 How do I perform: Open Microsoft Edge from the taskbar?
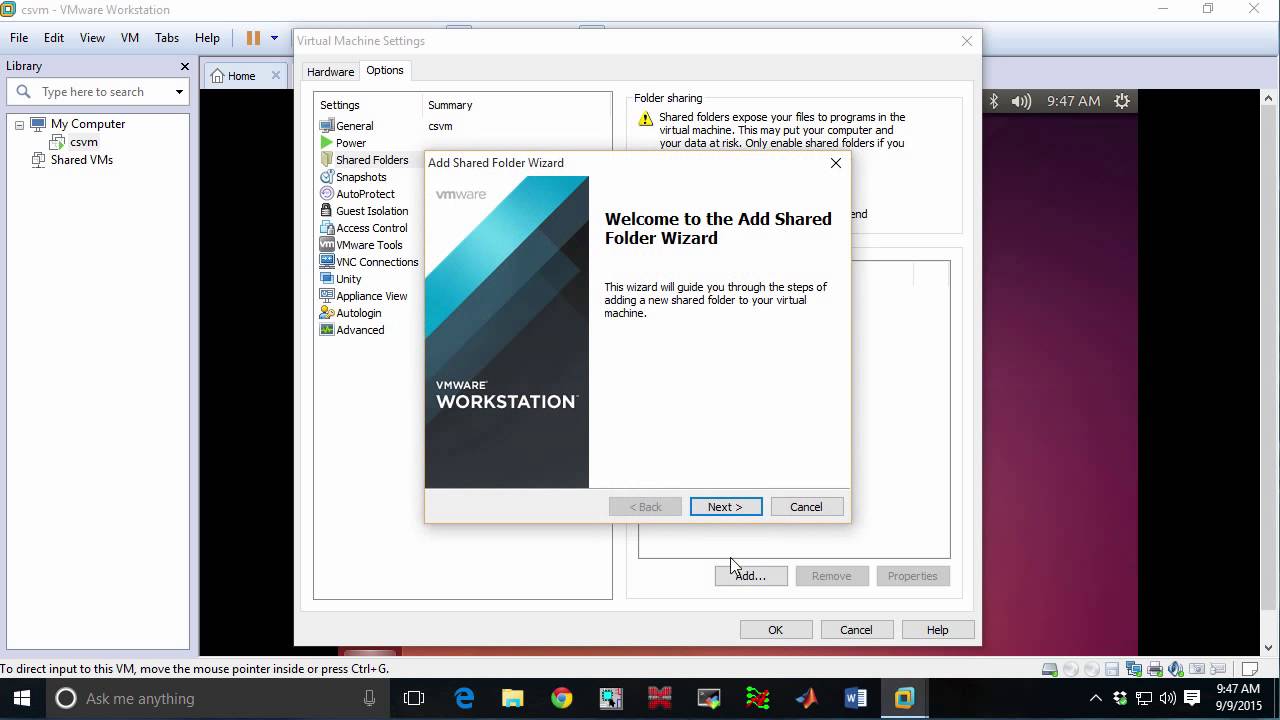[x=464, y=698]
